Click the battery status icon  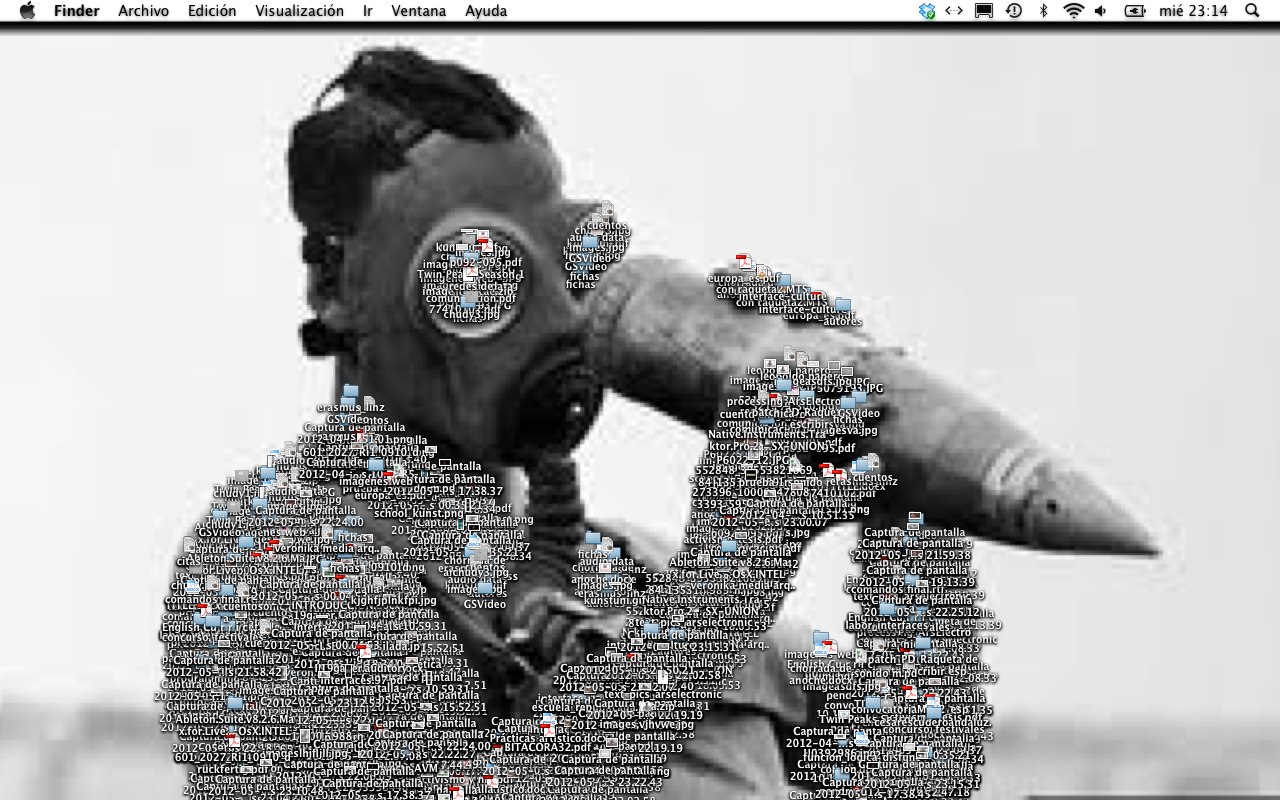(x=1134, y=11)
